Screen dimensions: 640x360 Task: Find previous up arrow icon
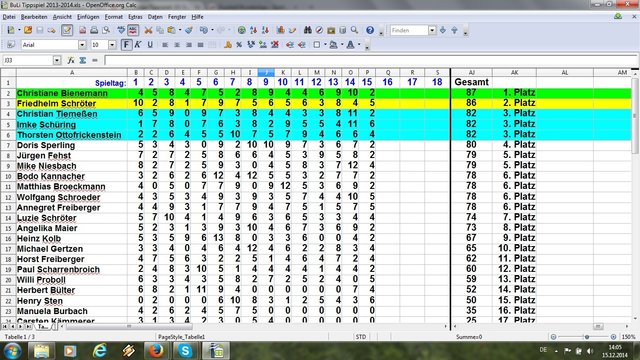coord(454,30)
